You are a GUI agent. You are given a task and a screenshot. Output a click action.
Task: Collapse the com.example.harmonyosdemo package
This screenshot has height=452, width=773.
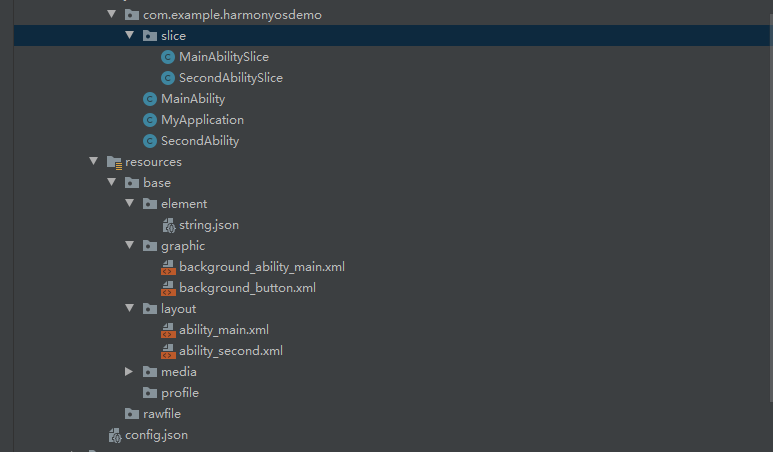click(112, 14)
